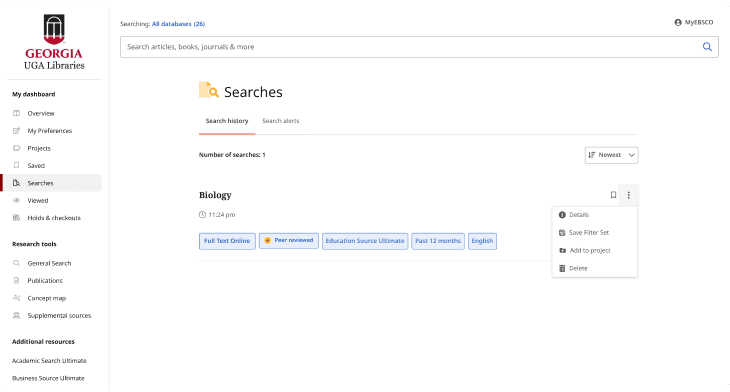Switch to Search alerts tab
Viewport: 730px width, 392px height.
(x=281, y=121)
